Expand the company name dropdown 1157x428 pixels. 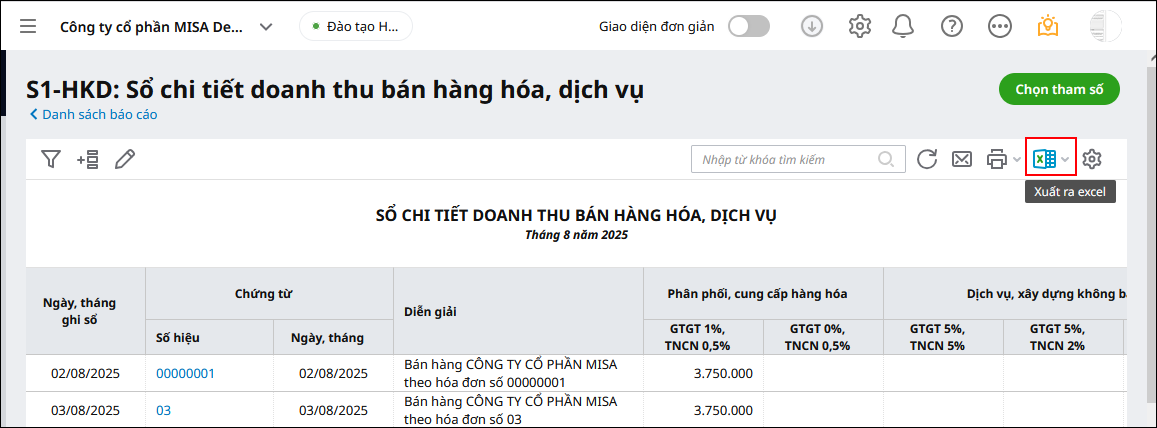tap(266, 27)
